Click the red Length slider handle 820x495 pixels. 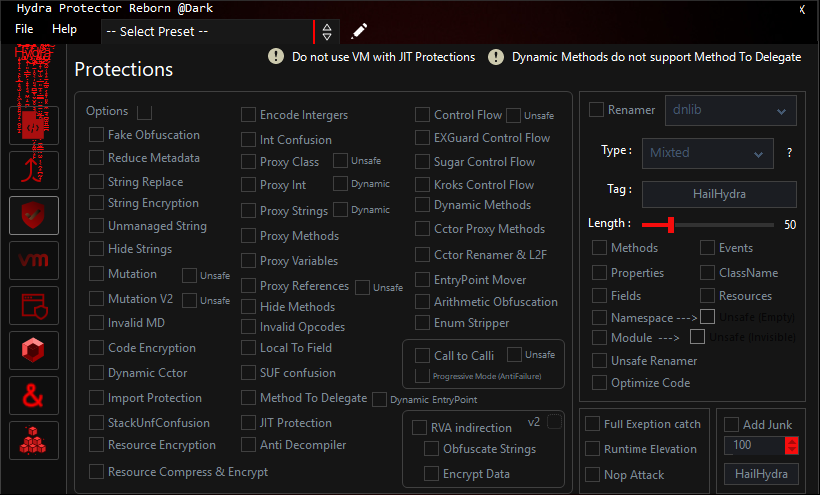click(670, 224)
